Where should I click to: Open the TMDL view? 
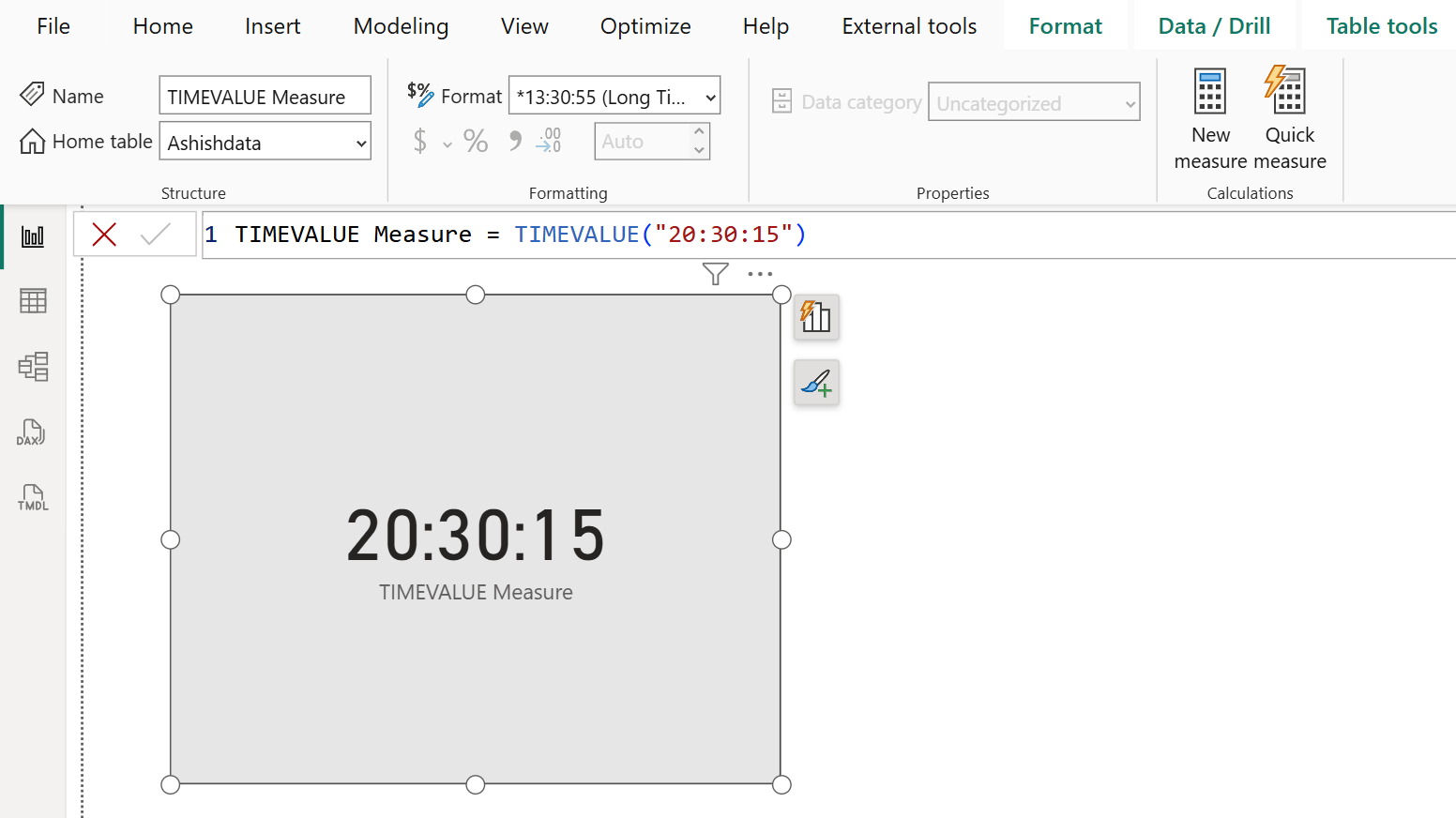pos(32,497)
